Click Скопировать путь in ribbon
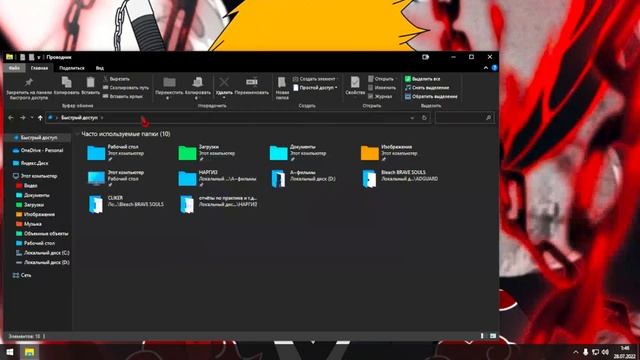Viewport: 640px width, 360px height. click(126, 88)
